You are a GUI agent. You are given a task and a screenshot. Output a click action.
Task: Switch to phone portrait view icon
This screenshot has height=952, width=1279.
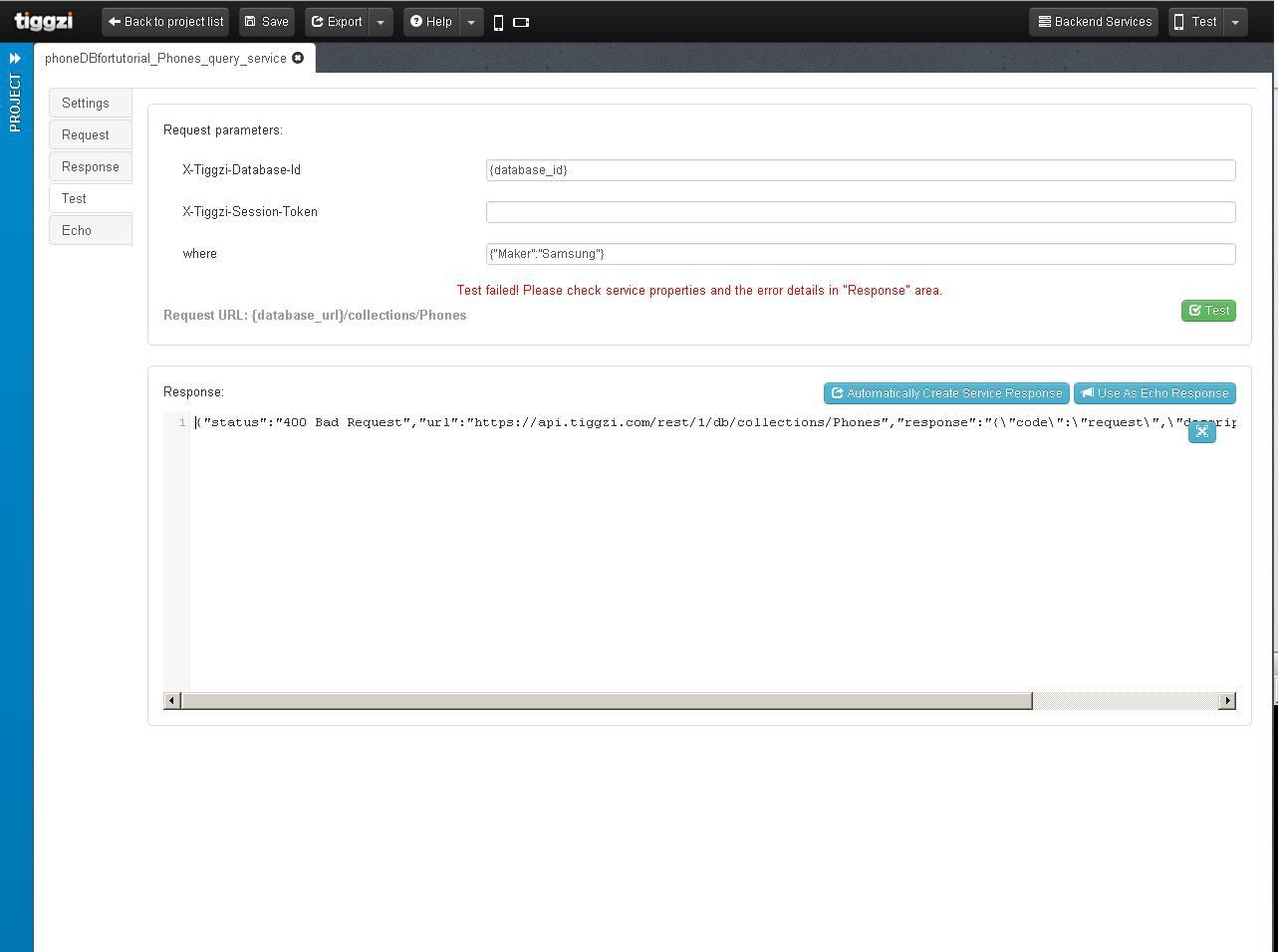click(499, 22)
